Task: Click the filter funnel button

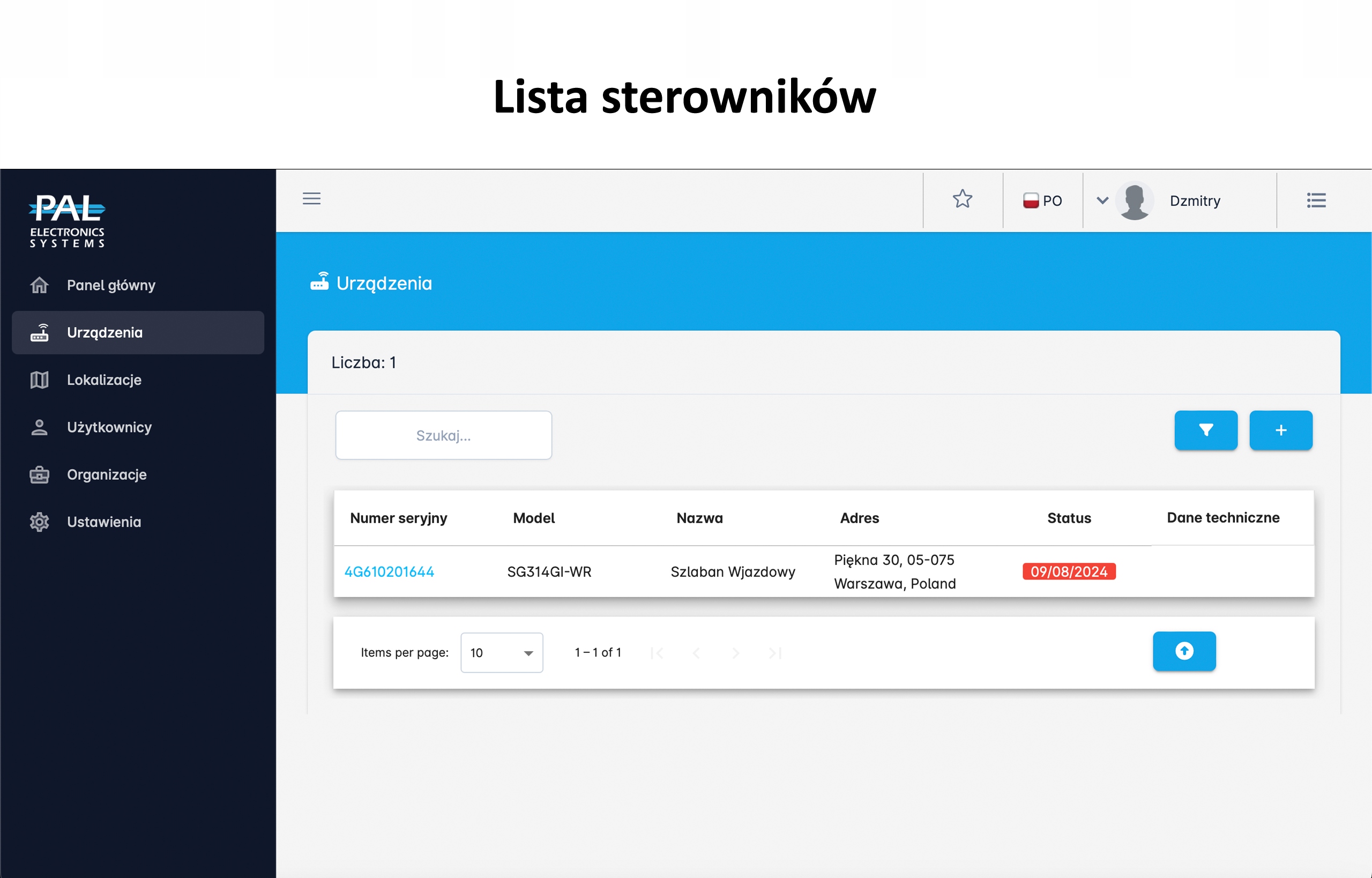Action: [x=1205, y=430]
